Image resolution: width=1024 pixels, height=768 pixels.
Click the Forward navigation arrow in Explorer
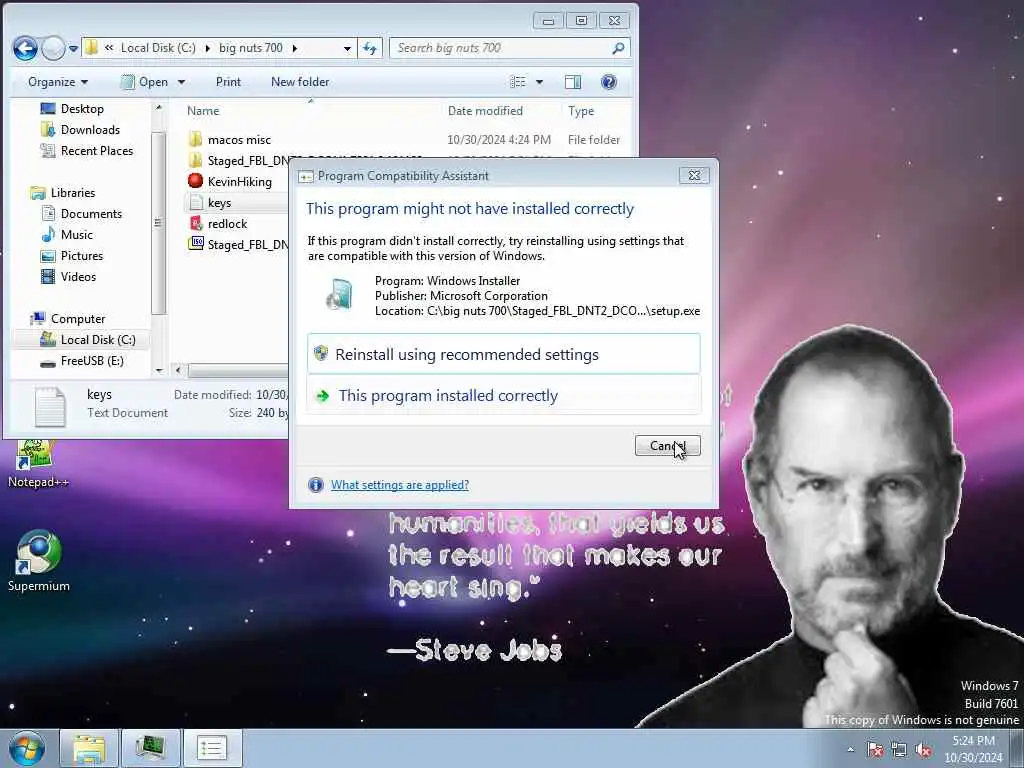(x=53, y=48)
